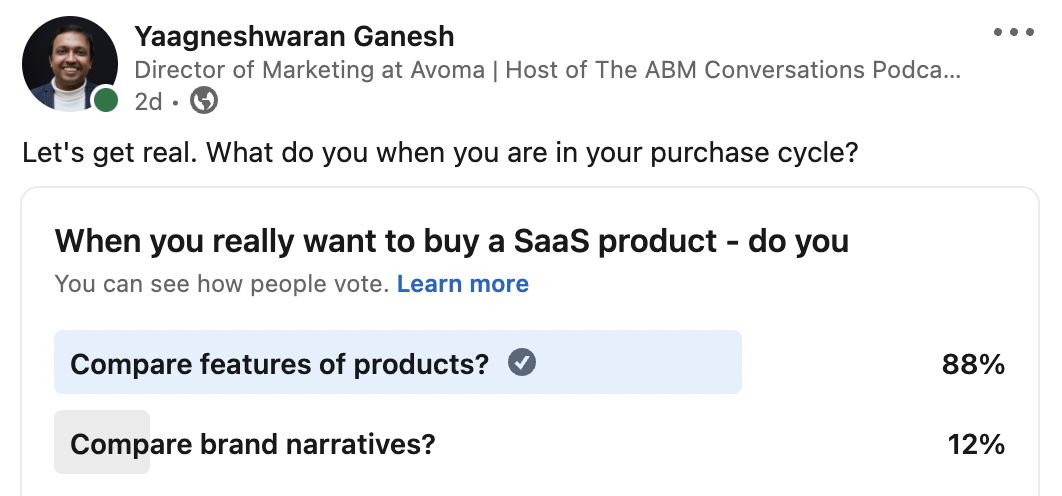
Task: Click the checkmark icon beside Compare features
Action: [x=522, y=362]
